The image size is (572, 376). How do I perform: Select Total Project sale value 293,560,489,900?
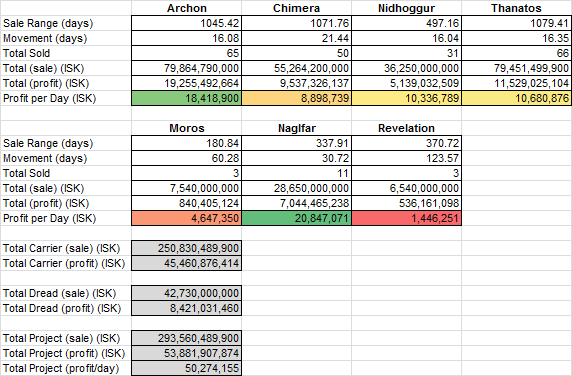pyautogui.click(x=186, y=338)
